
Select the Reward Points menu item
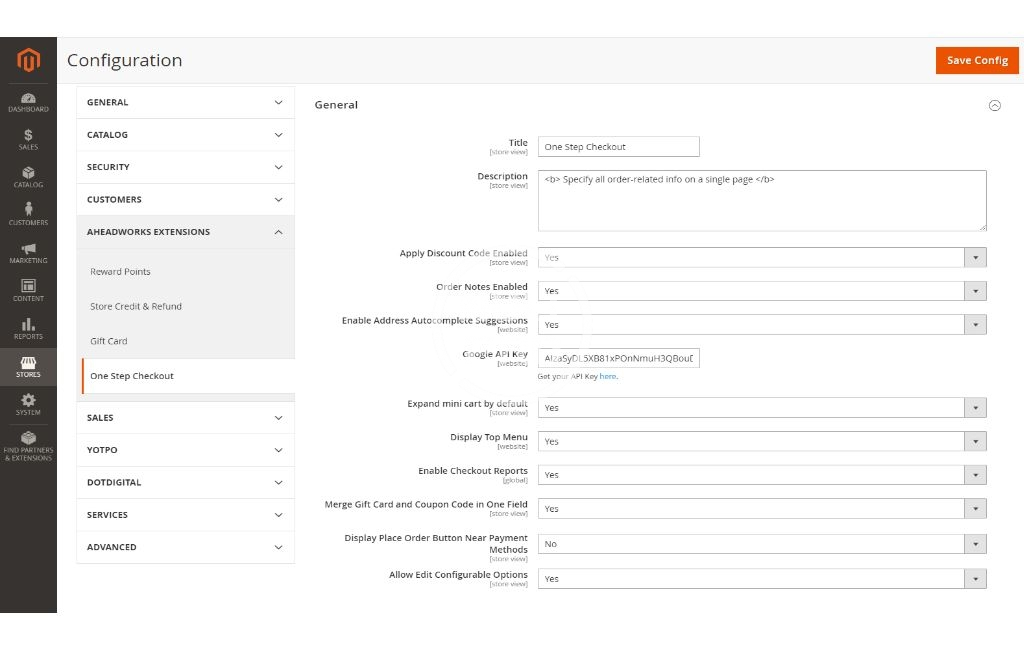tap(120, 272)
